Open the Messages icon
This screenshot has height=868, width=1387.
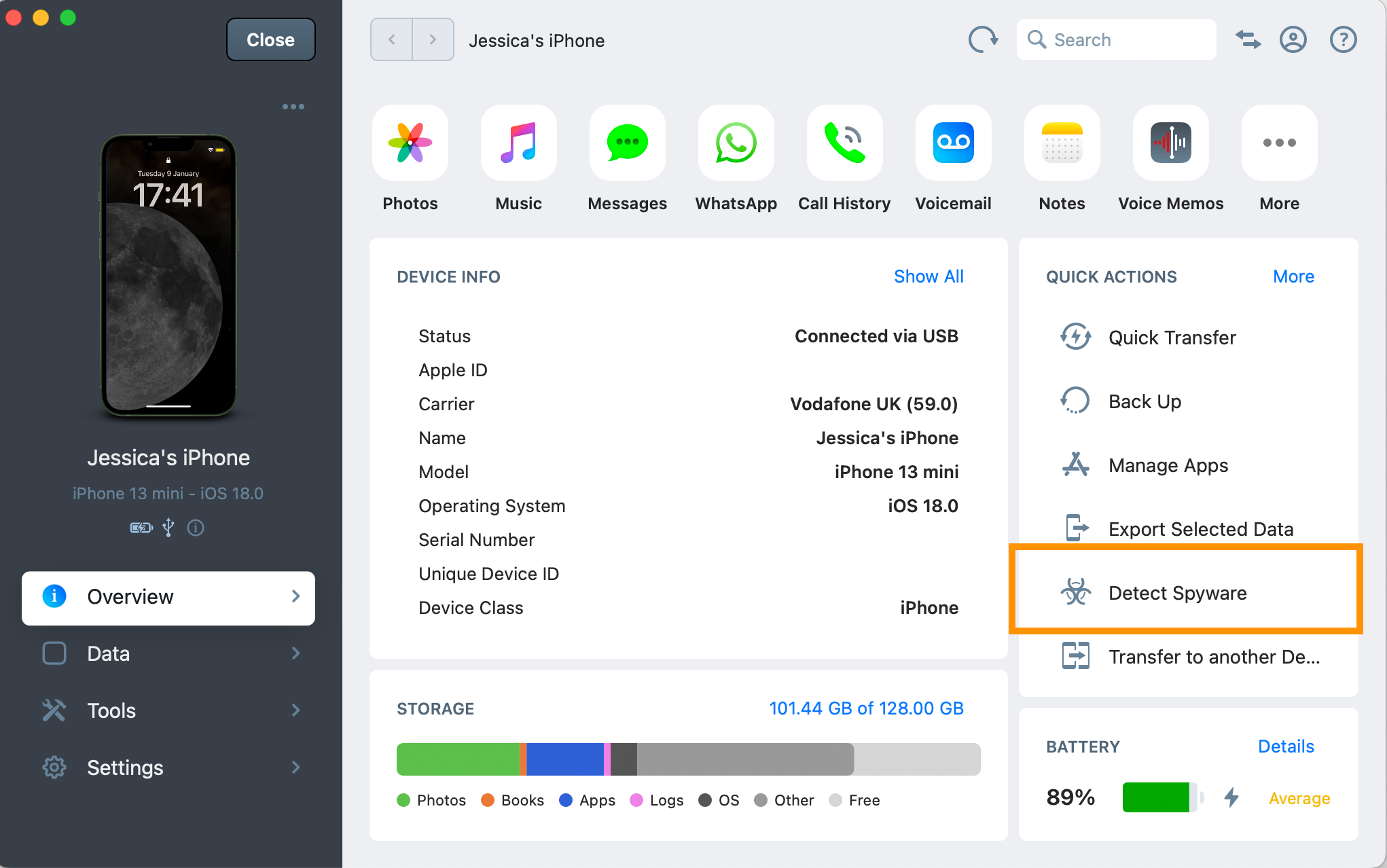tap(628, 143)
